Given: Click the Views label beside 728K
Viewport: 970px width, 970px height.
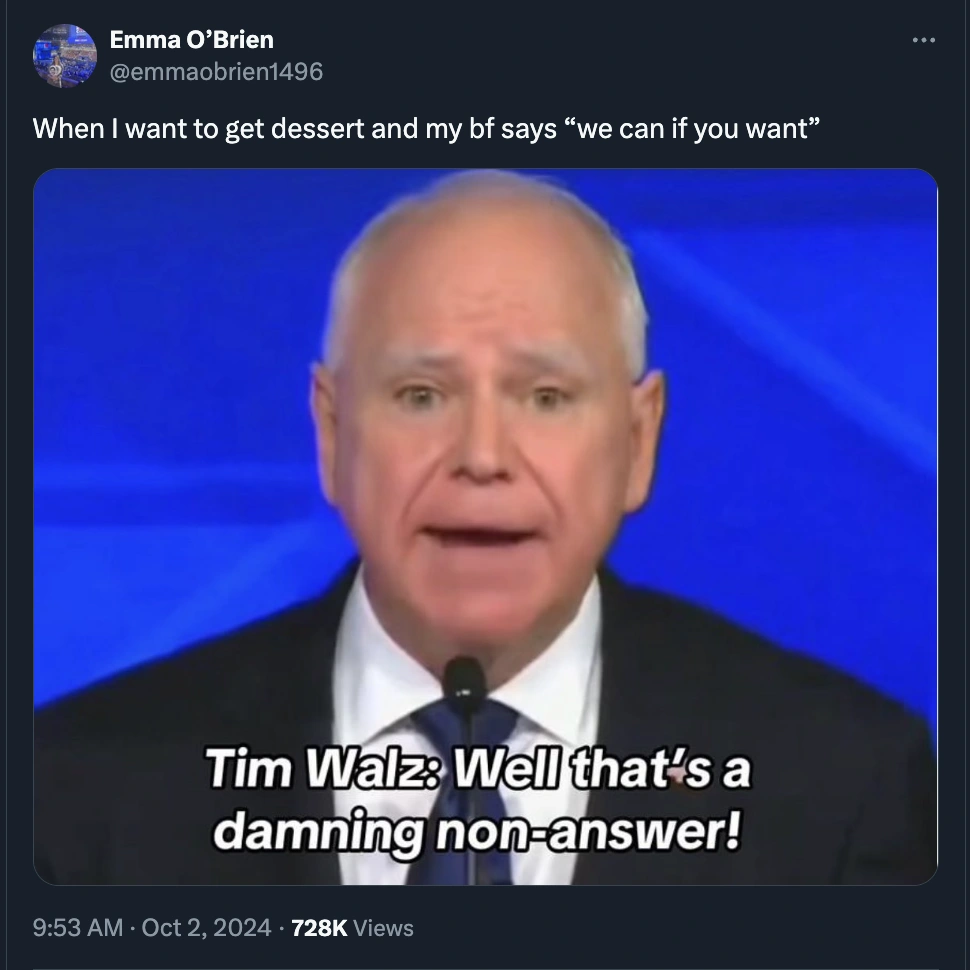Looking at the screenshot, I should (x=383, y=927).
